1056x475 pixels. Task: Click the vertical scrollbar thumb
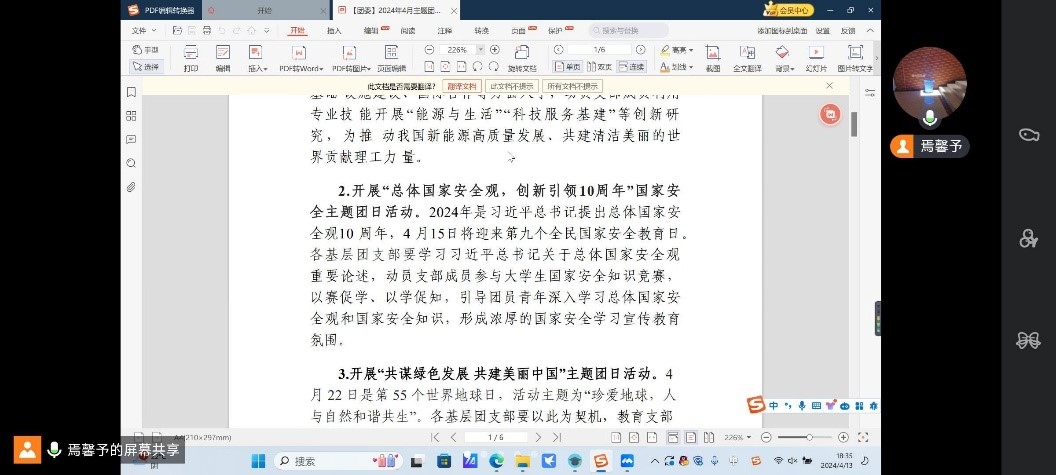point(854,124)
